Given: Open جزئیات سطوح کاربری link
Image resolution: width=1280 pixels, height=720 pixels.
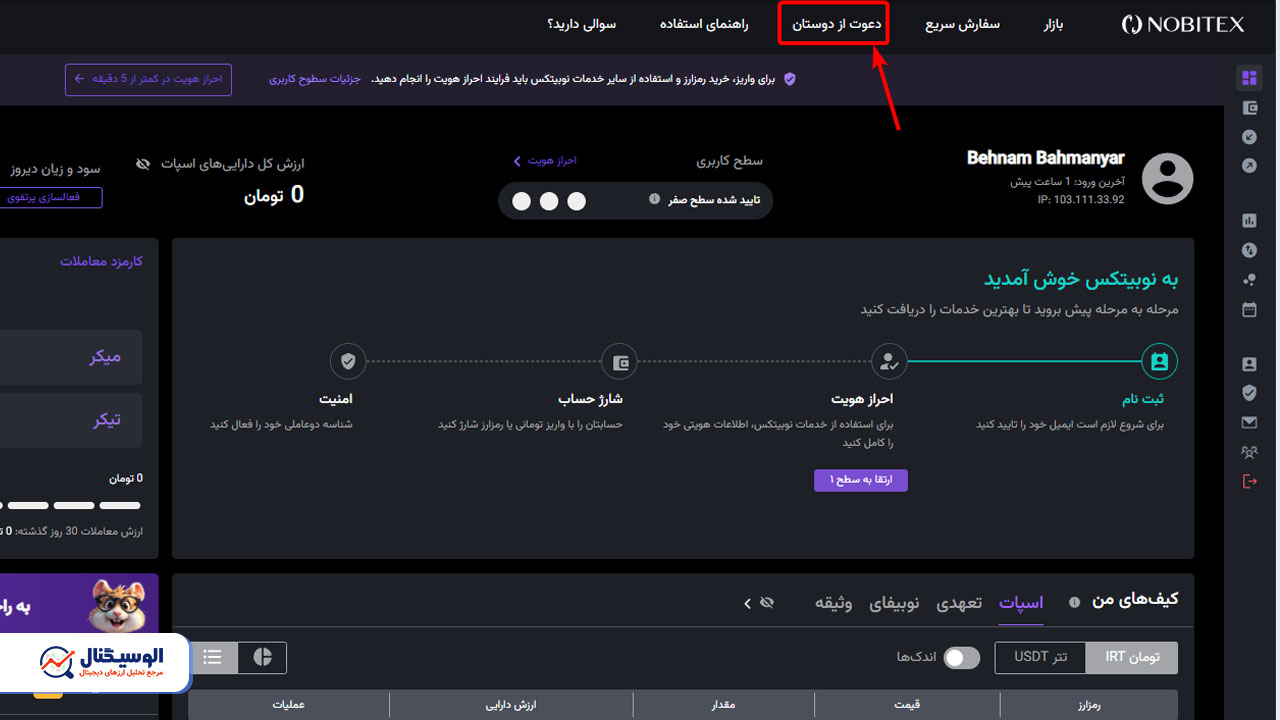Looking at the screenshot, I should [x=315, y=79].
